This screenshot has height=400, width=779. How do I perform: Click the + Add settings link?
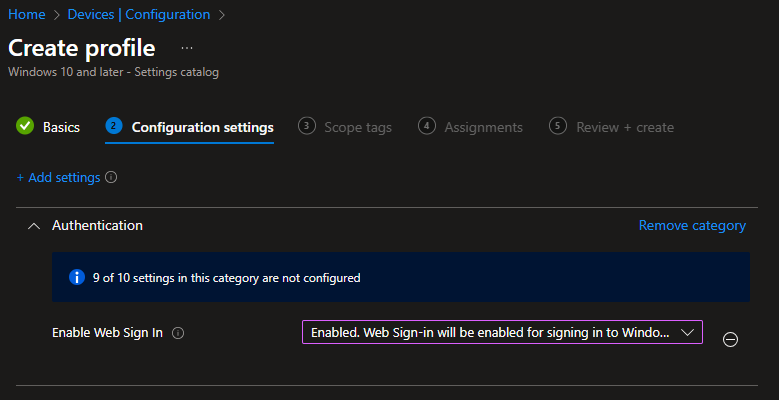point(59,177)
